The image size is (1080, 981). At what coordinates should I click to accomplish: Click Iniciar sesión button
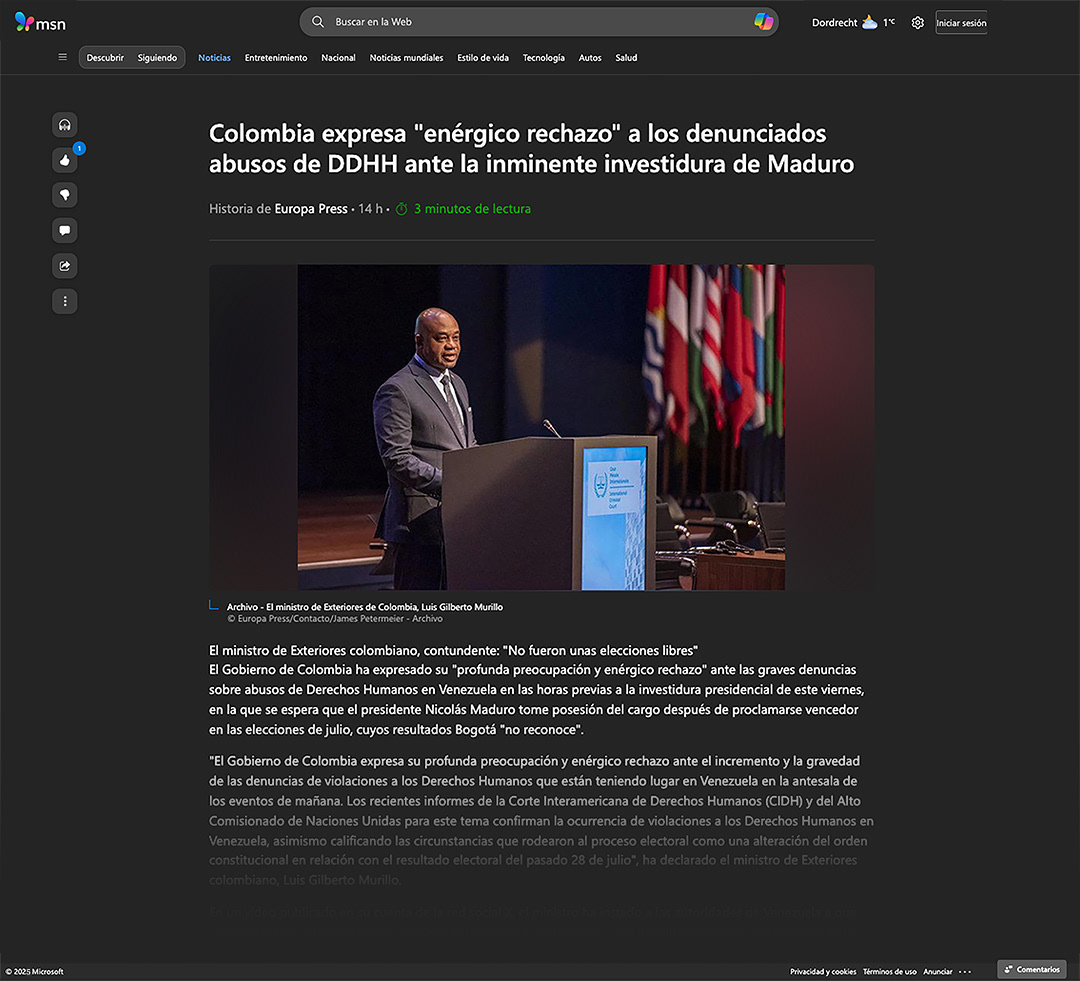click(x=961, y=23)
